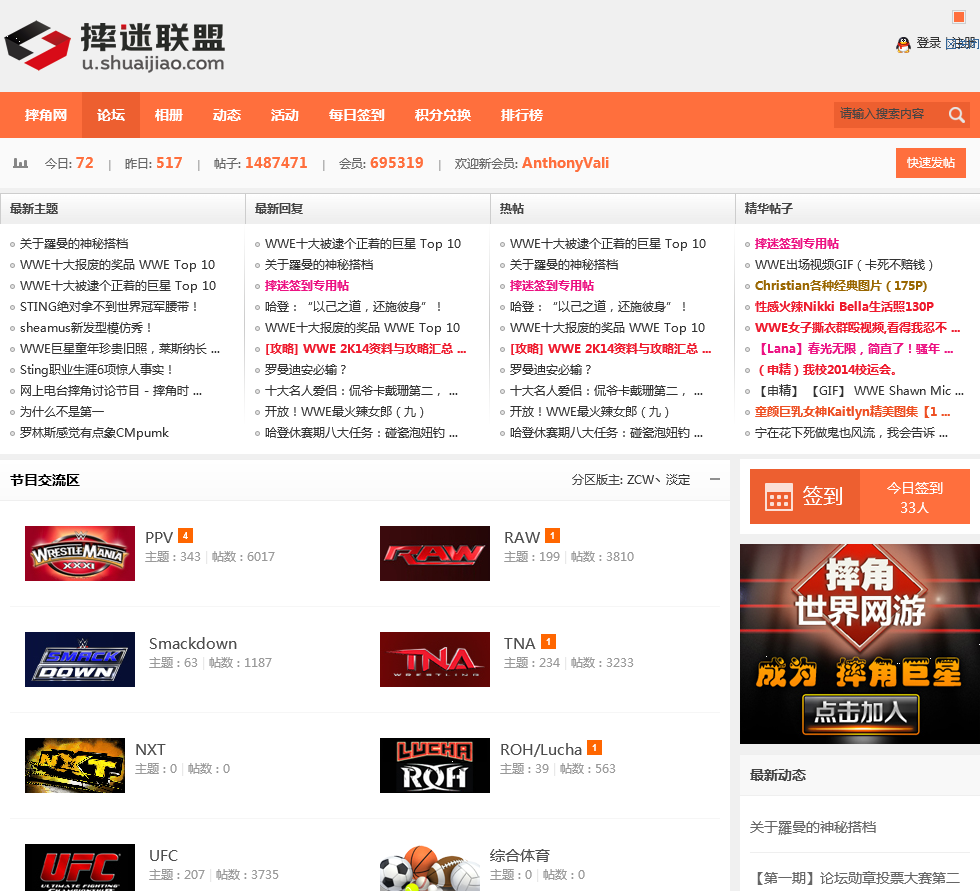Image resolution: width=980 pixels, height=891 pixels.
Task: Open 积分兑换 in the navigation bar
Action: [x=442, y=115]
